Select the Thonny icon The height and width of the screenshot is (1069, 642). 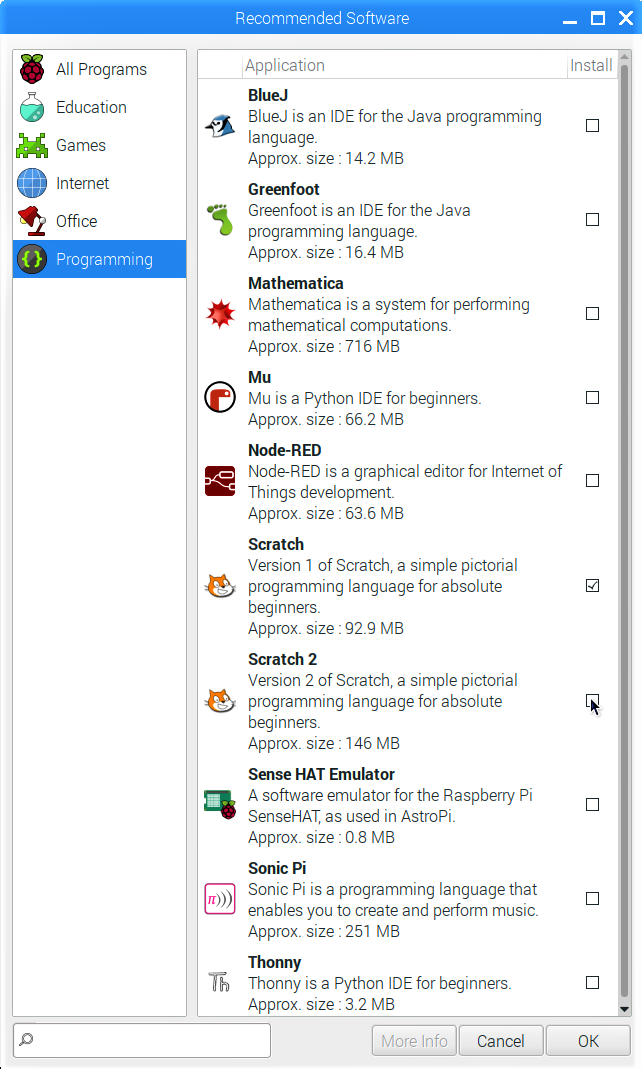tap(219, 982)
